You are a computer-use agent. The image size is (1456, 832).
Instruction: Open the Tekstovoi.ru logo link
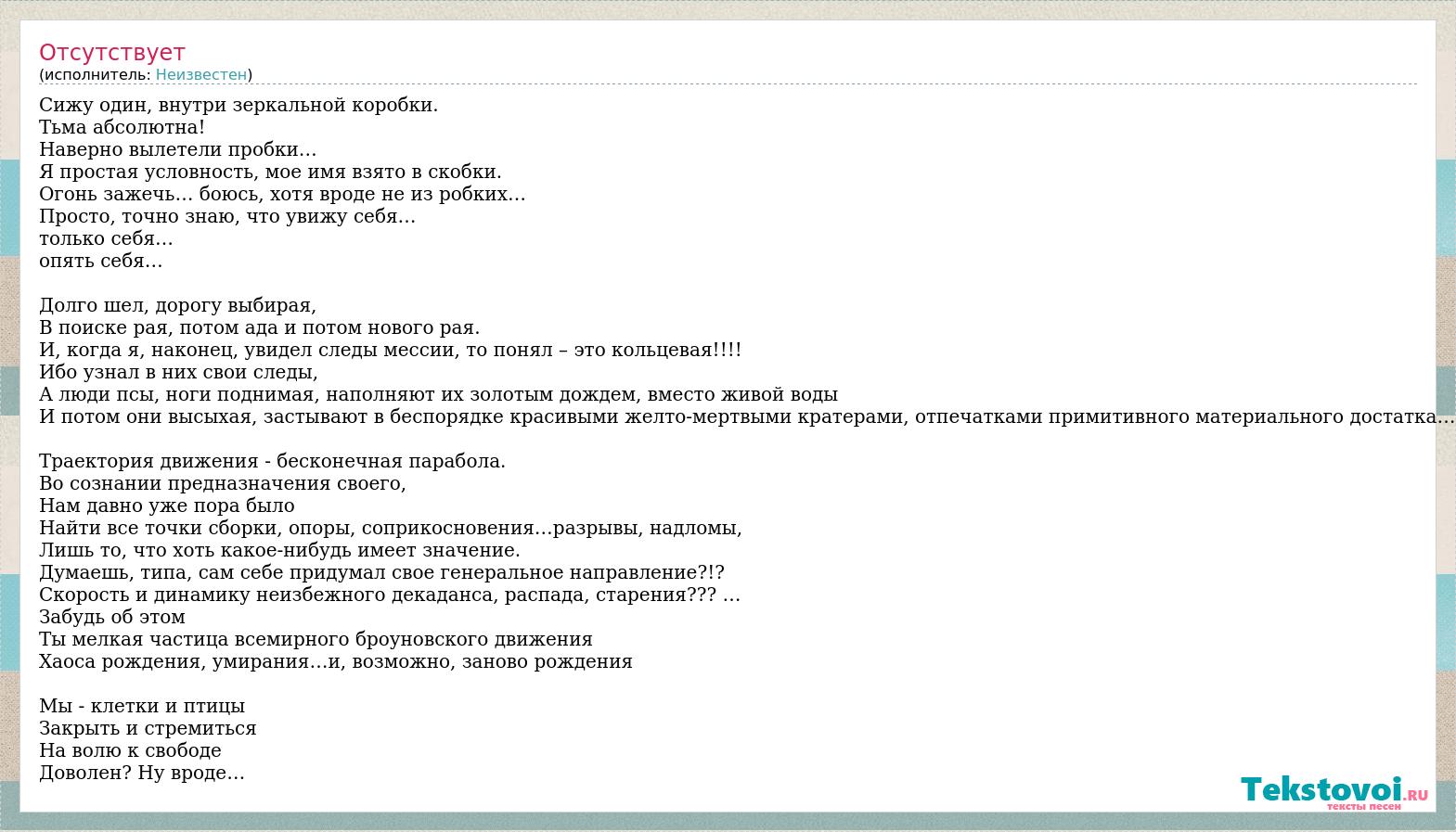pos(1334,791)
